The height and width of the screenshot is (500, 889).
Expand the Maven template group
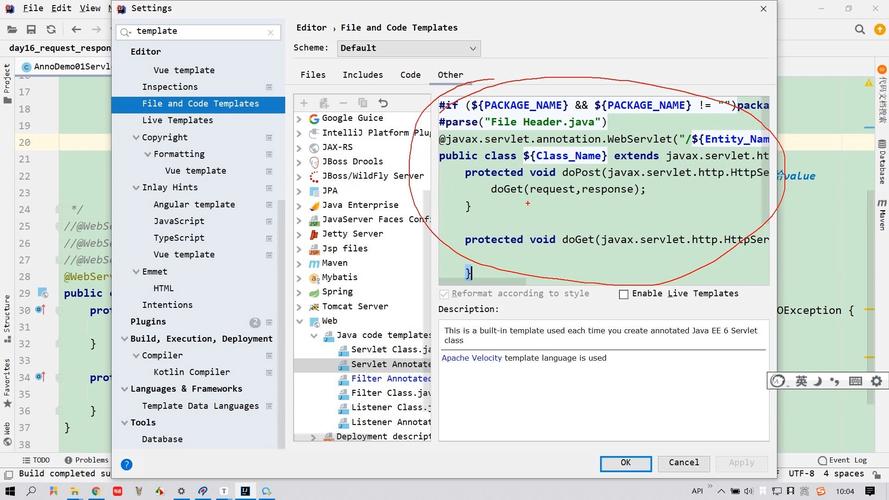(299, 263)
